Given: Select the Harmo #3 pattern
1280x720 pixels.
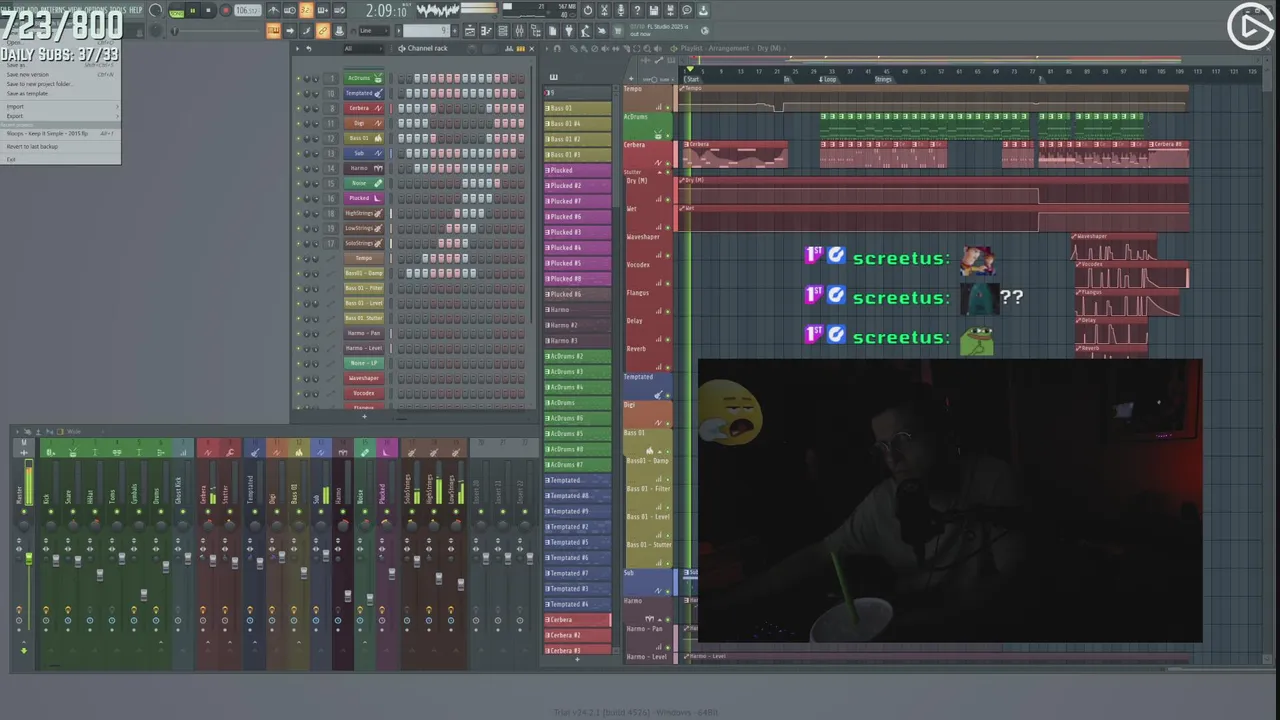Looking at the screenshot, I should point(577,340).
